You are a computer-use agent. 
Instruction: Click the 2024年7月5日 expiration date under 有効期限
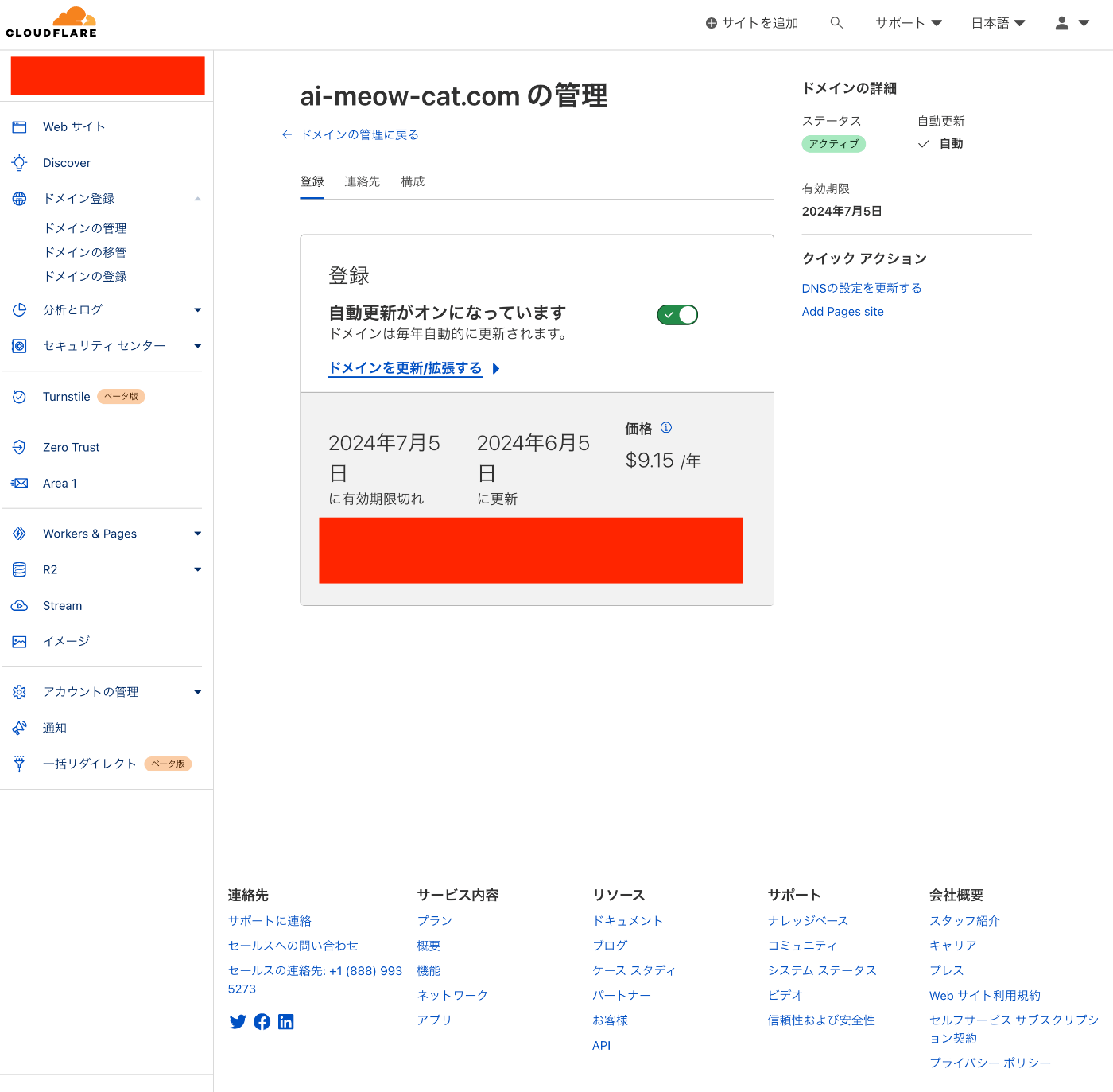tap(842, 212)
